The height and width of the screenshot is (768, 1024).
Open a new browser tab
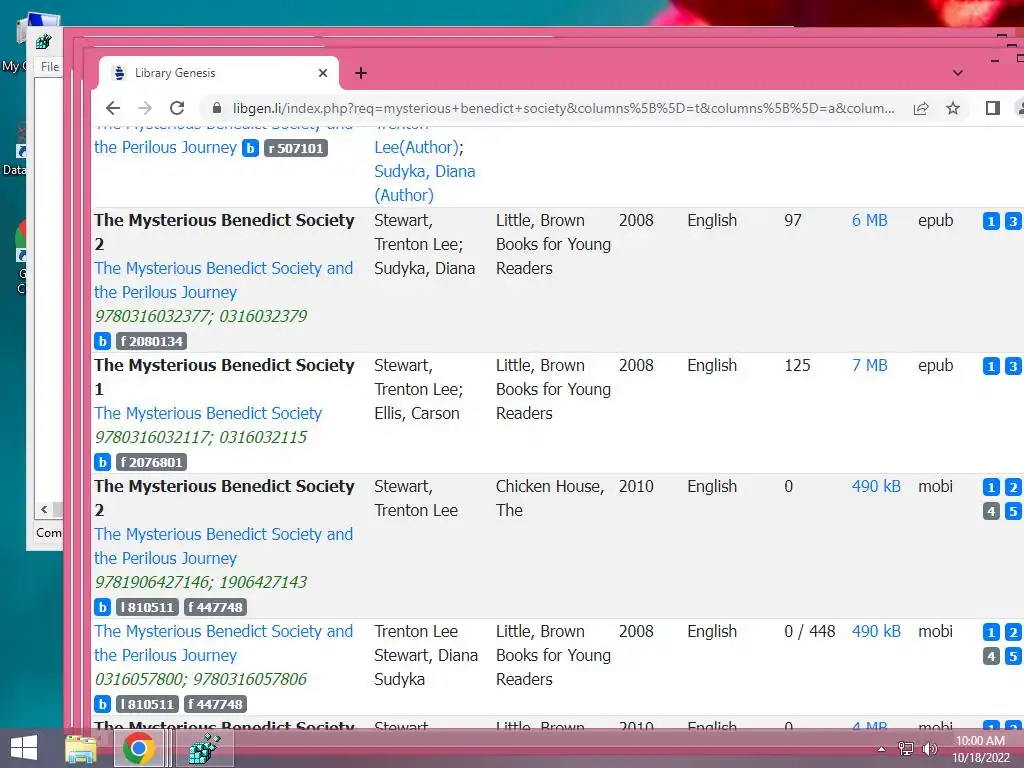coord(360,73)
